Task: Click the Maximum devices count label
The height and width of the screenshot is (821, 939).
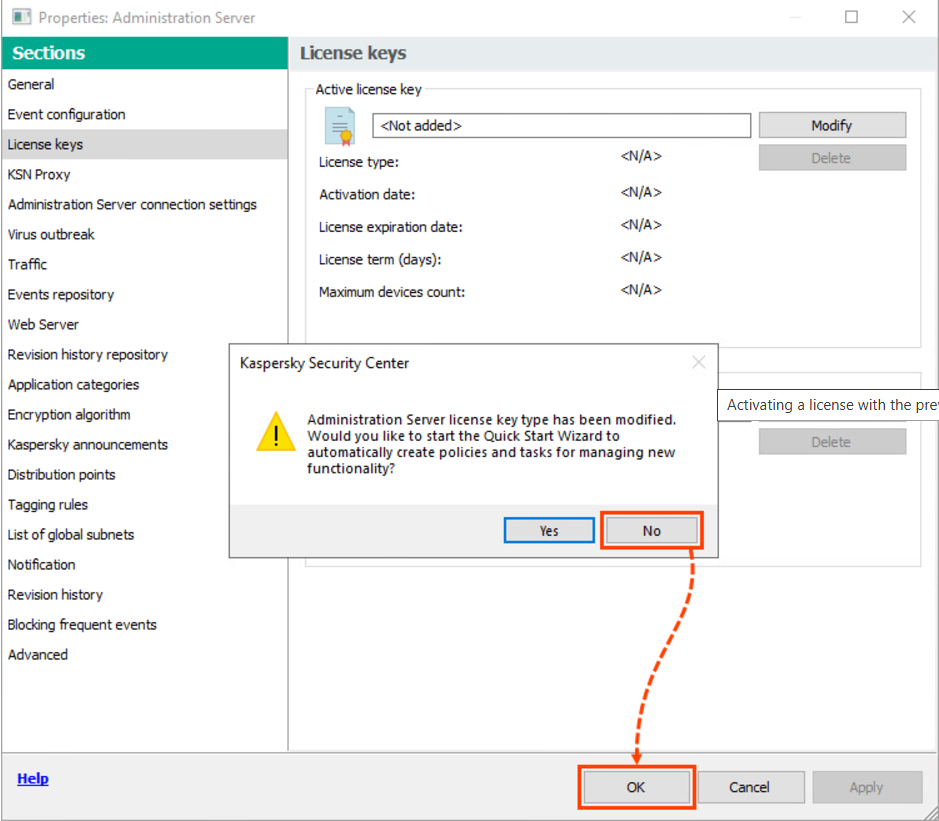Action: (392, 292)
